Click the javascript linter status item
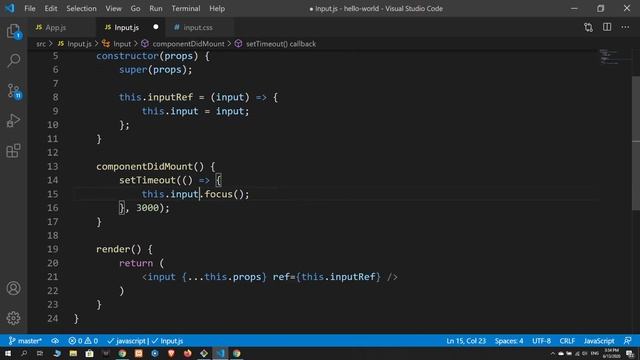The width and height of the screenshot is (640, 360). [x=127, y=341]
